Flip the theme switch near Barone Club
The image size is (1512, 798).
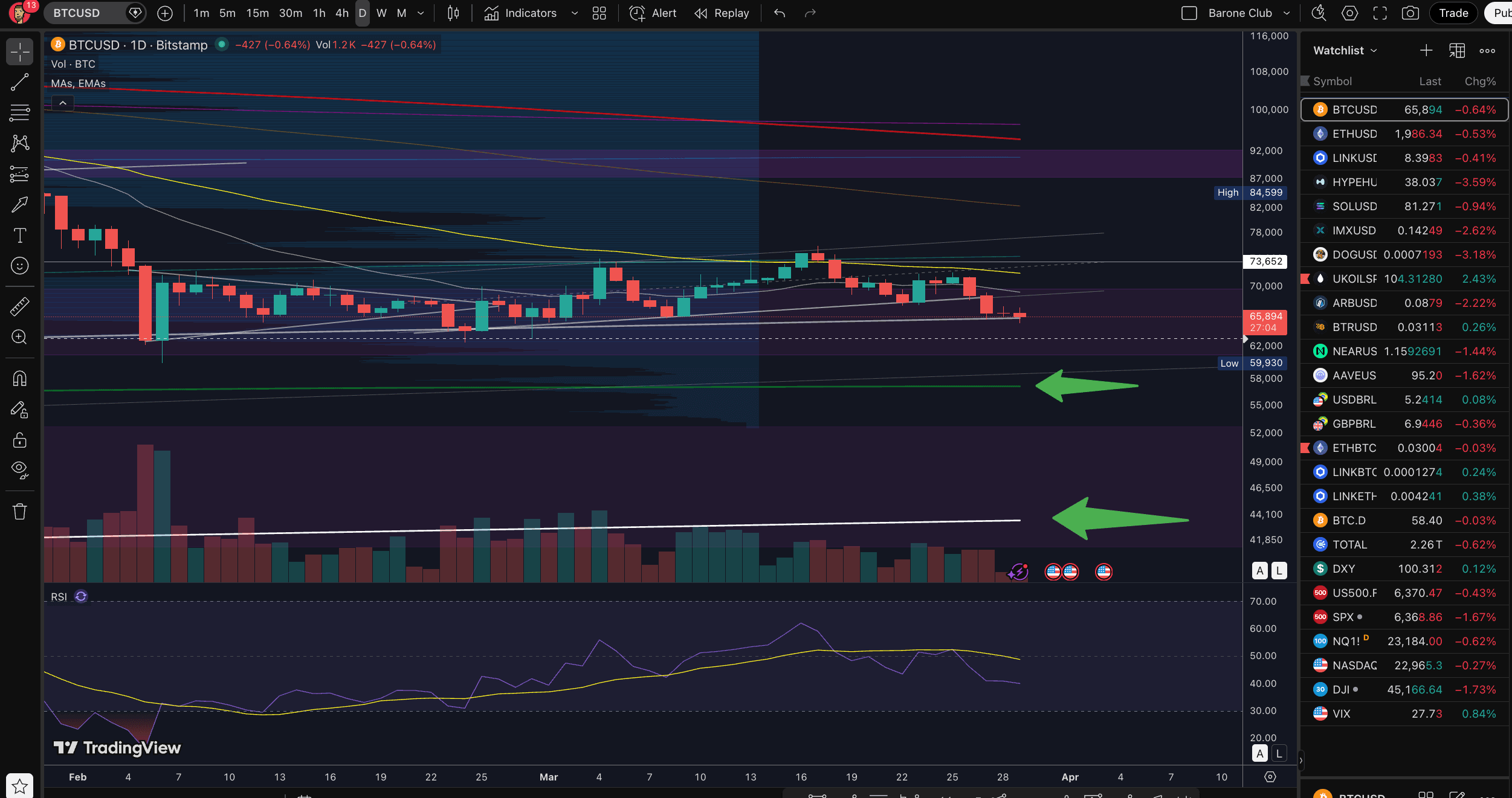(x=1189, y=12)
